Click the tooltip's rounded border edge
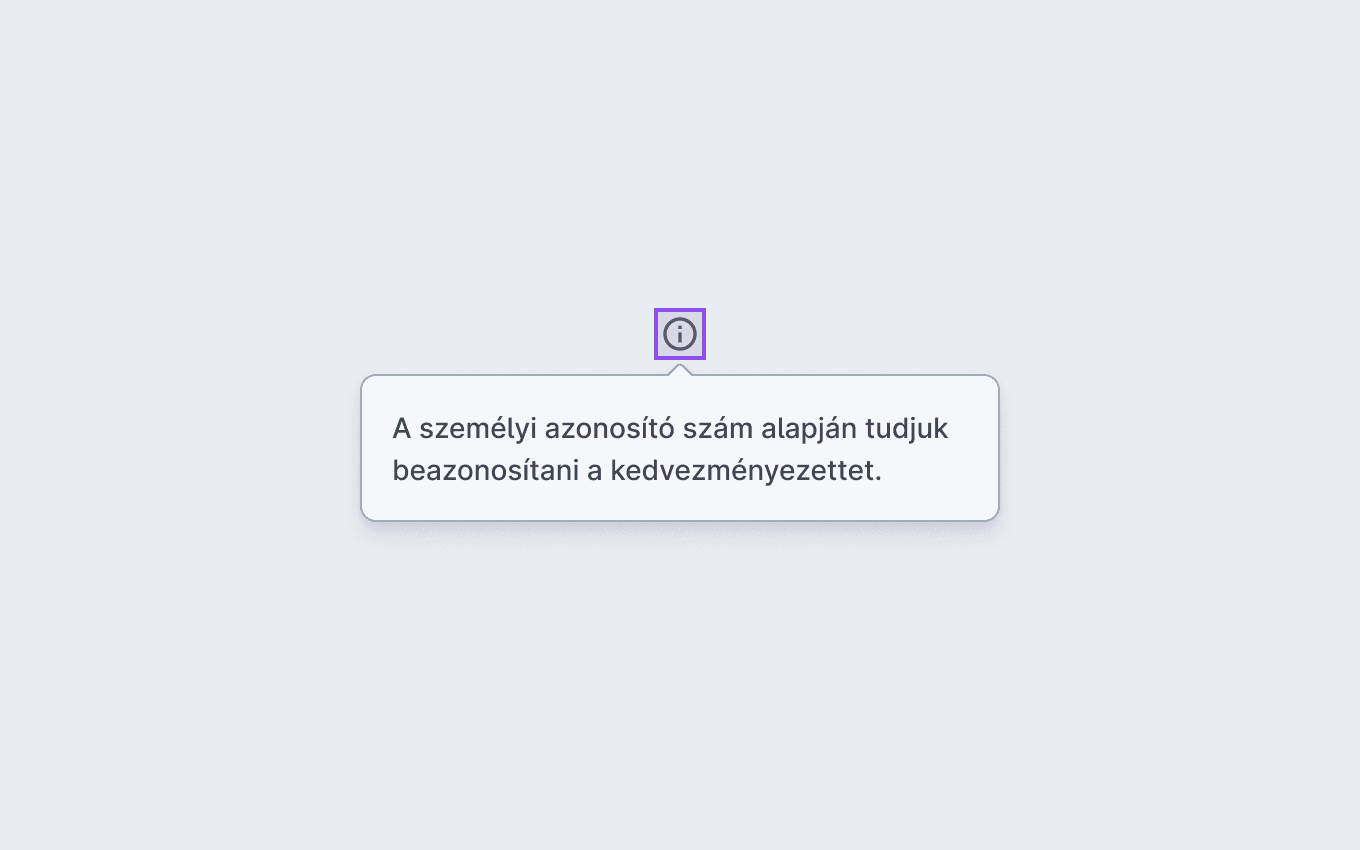 pyautogui.click(x=362, y=448)
